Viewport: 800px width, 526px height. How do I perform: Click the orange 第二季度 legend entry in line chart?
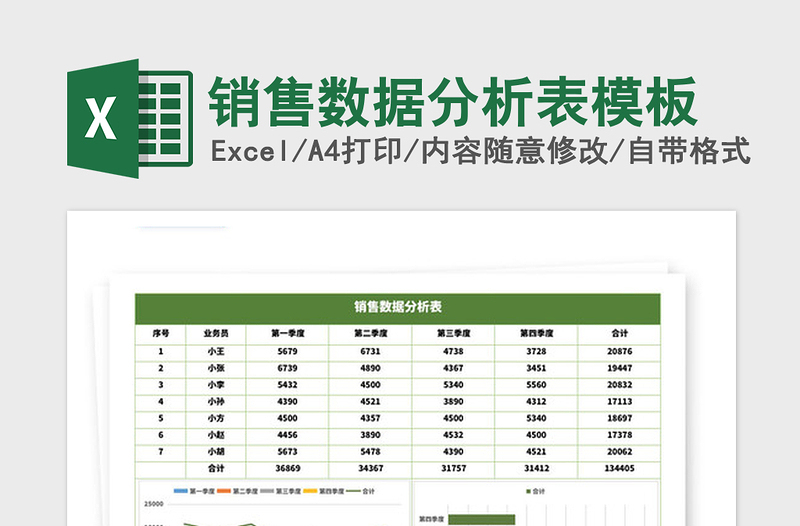[238, 491]
